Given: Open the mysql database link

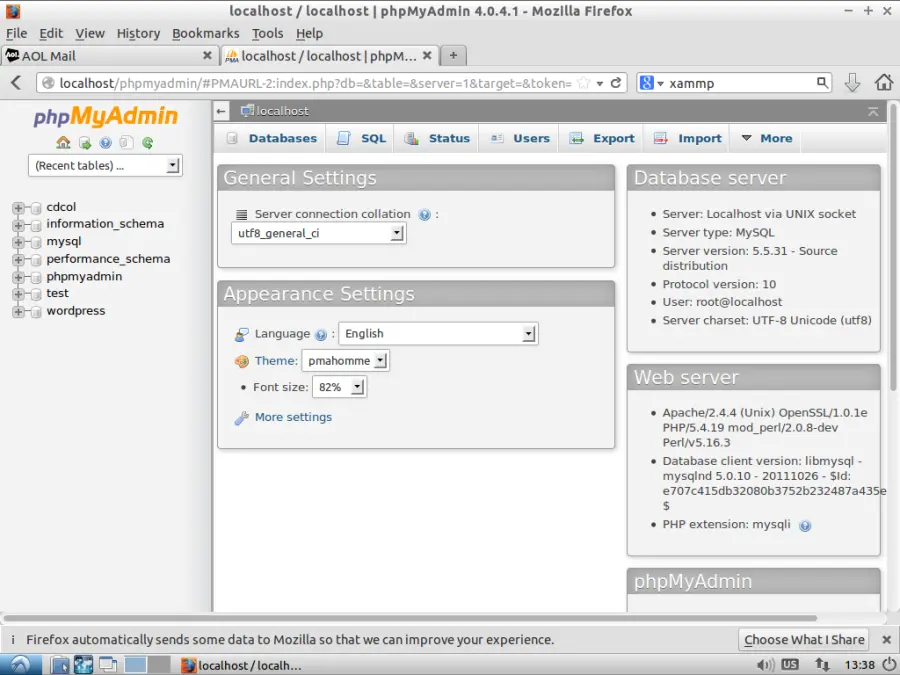Looking at the screenshot, I should tap(64, 242).
